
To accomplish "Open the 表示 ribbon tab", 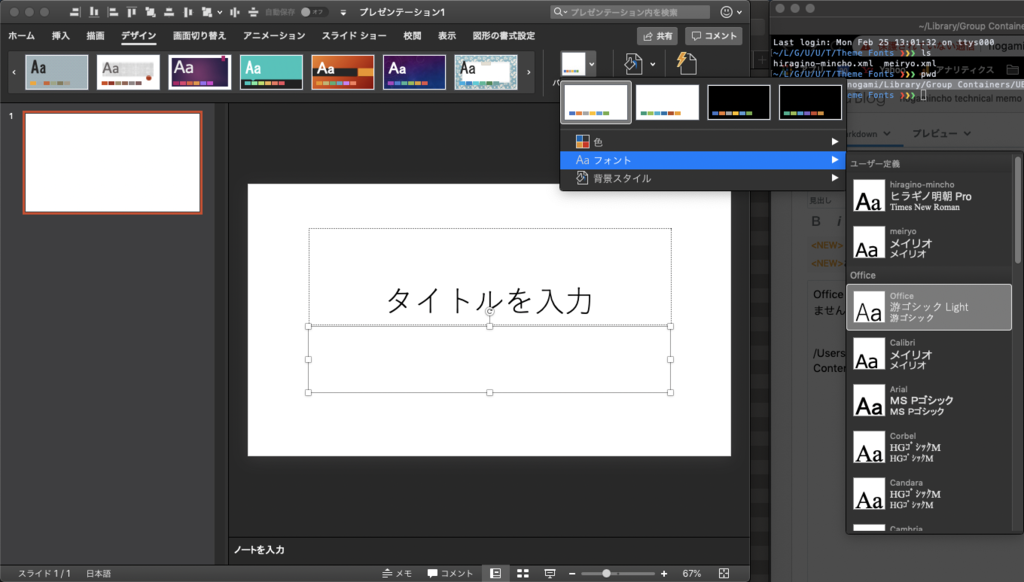I will coord(447,35).
